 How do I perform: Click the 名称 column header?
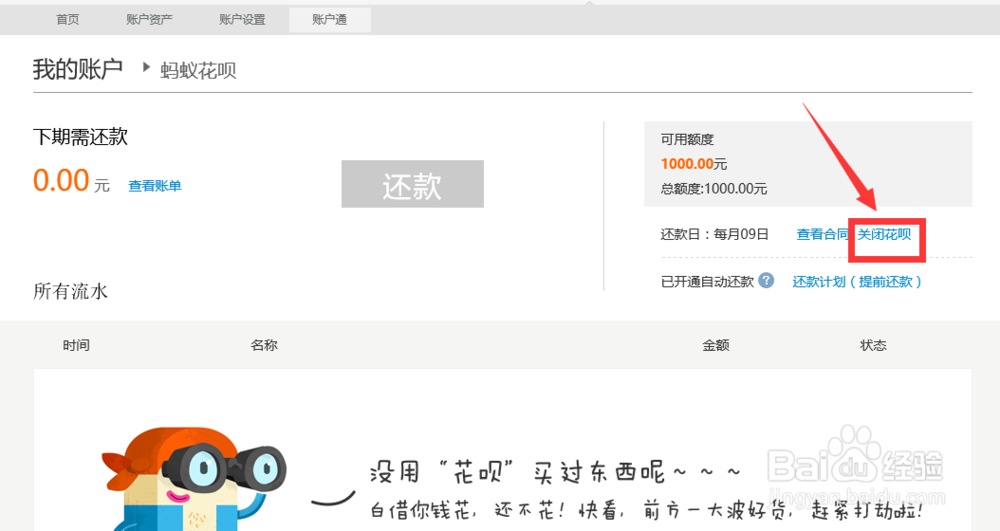pyautogui.click(x=264, y=346)
